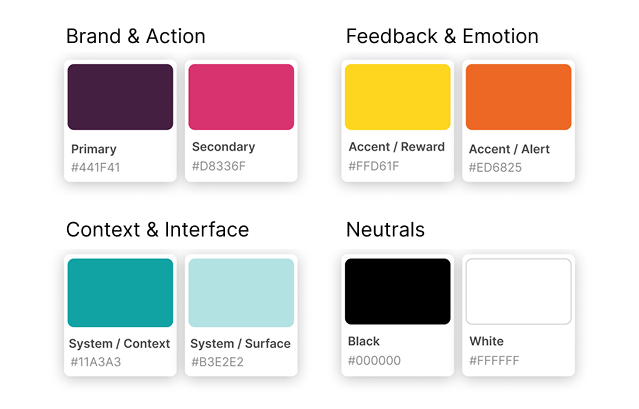The height and width of the screenshot is (409, 639).
Task: Pick the yellow Accent / Reward swatch
Action: (397, 97)
